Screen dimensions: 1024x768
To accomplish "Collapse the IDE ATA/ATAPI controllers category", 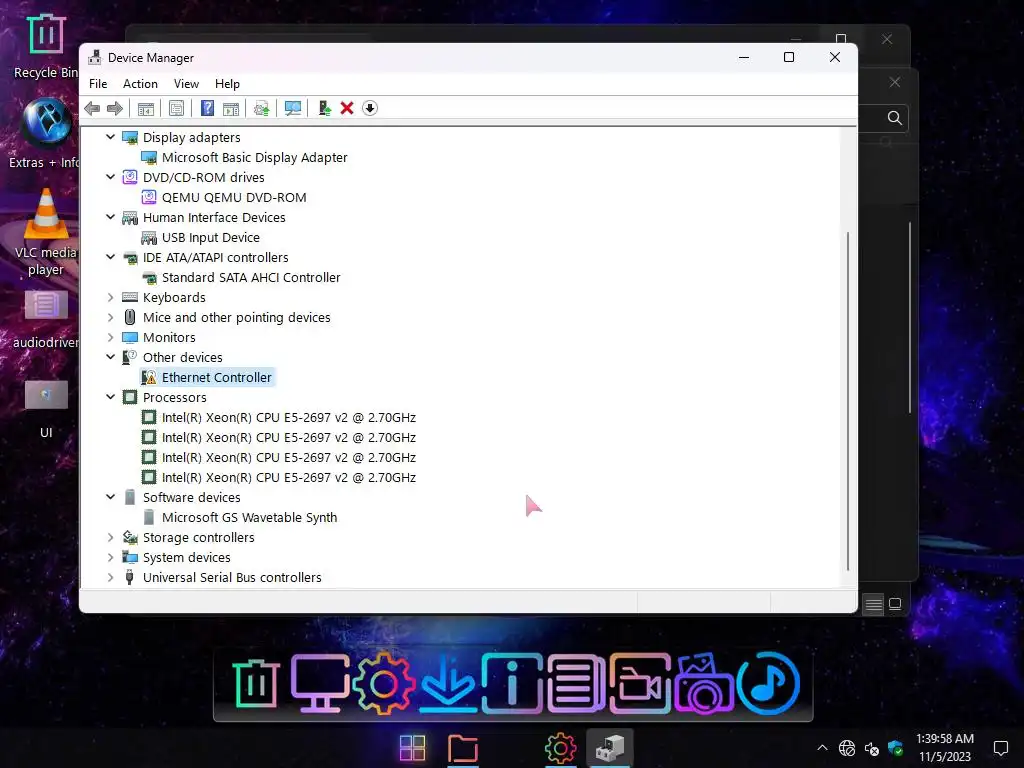I will click(x=110, y=257).
